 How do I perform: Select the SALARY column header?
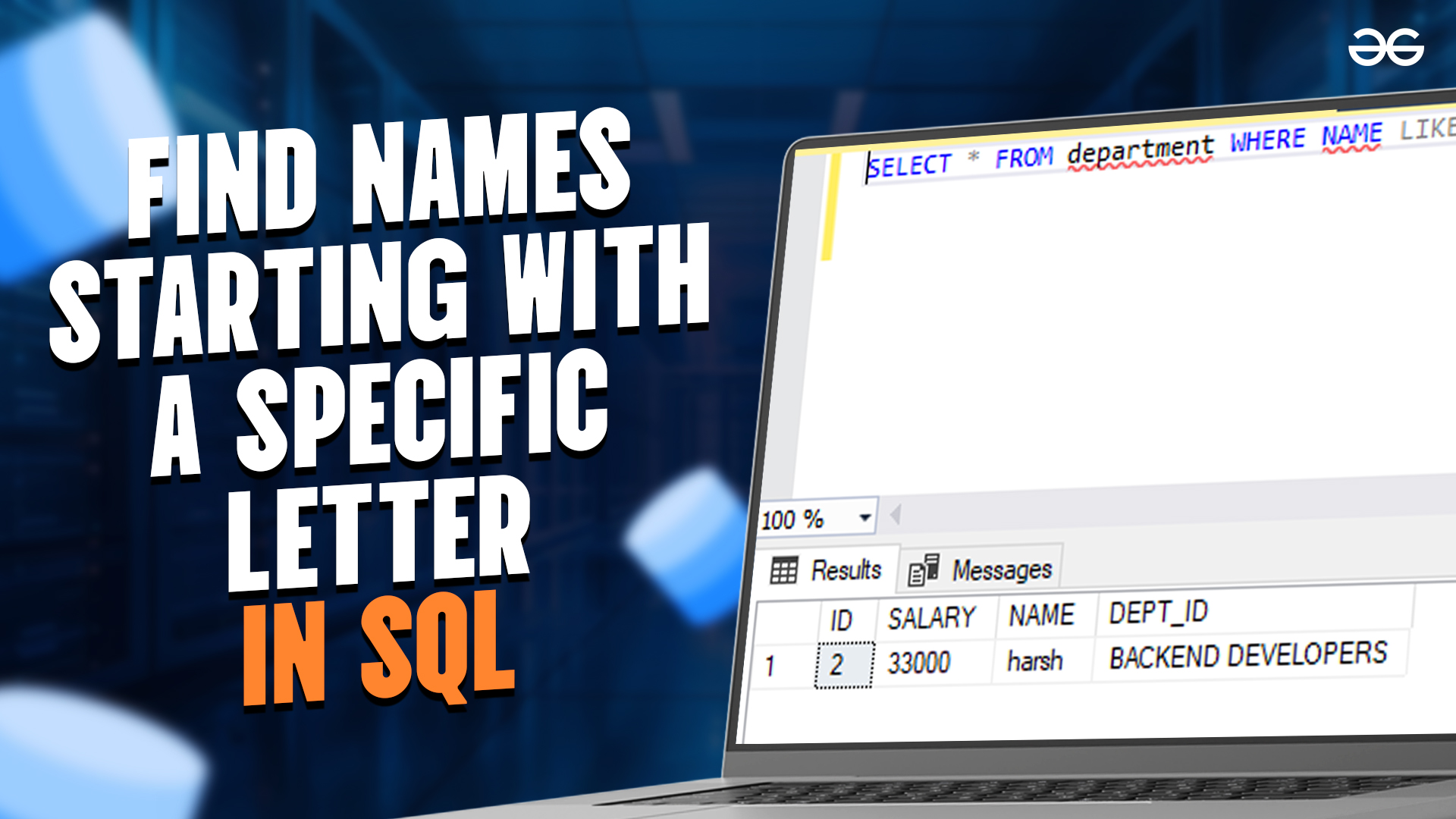931,618
